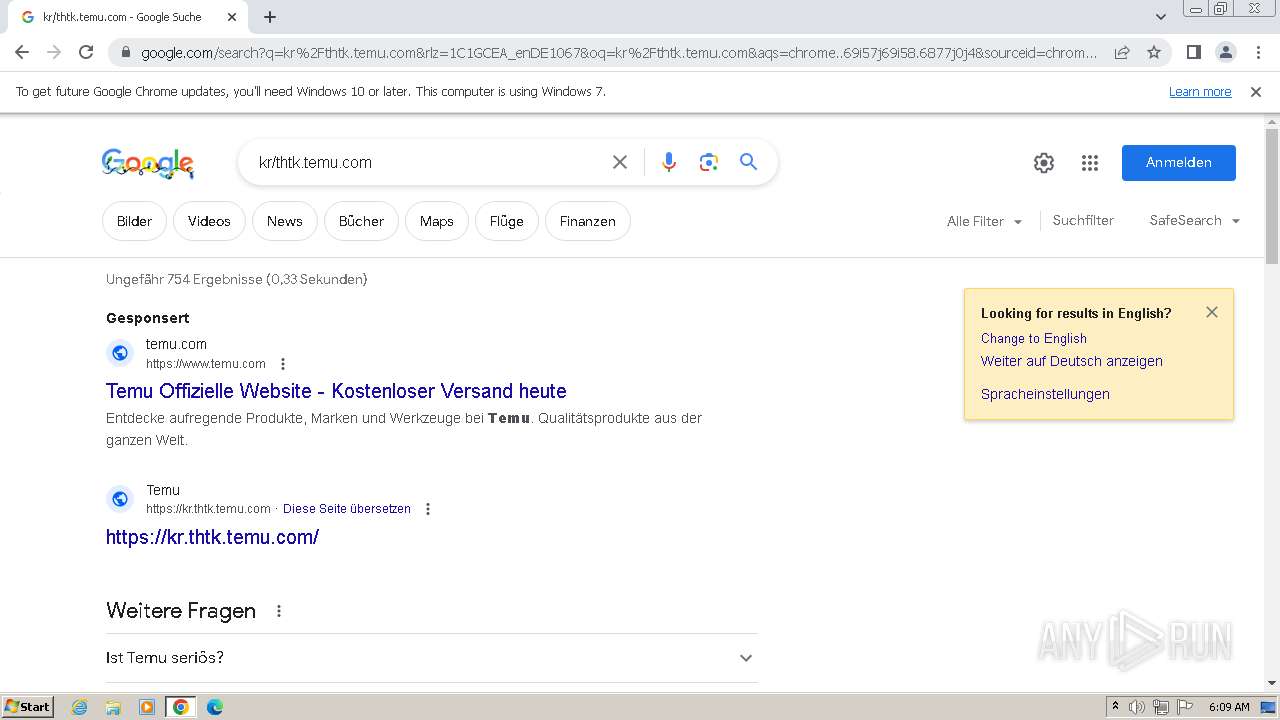The height and width of the screenshot is (720, 1280).
Task: Open Internet Explorer from the taskbar
Action: [x=79, y=707]
